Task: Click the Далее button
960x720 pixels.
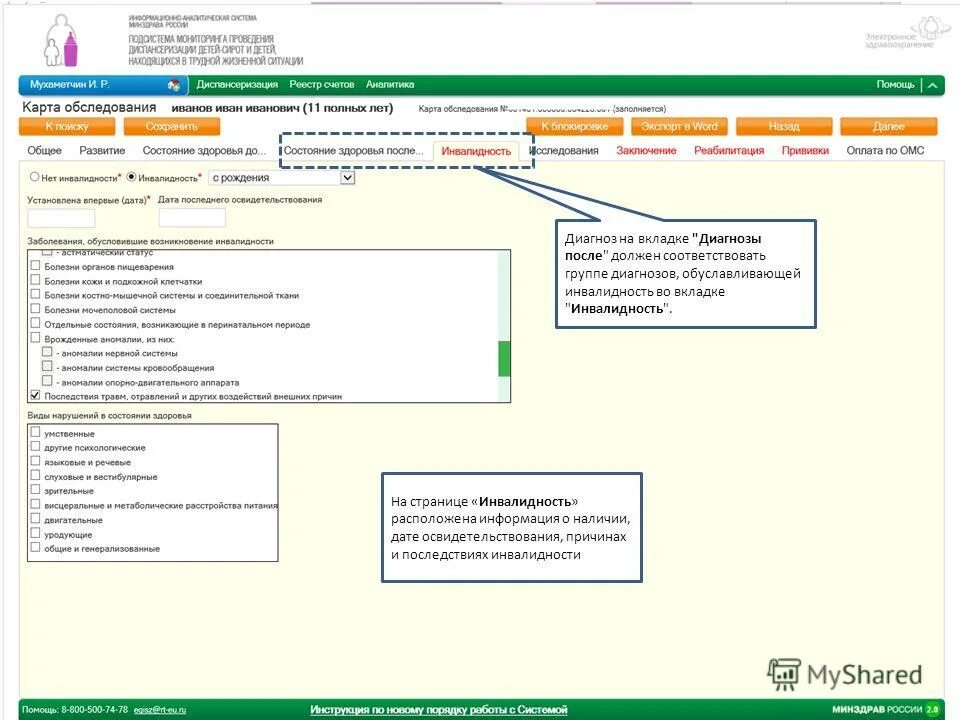Action: tap(888, 127)
